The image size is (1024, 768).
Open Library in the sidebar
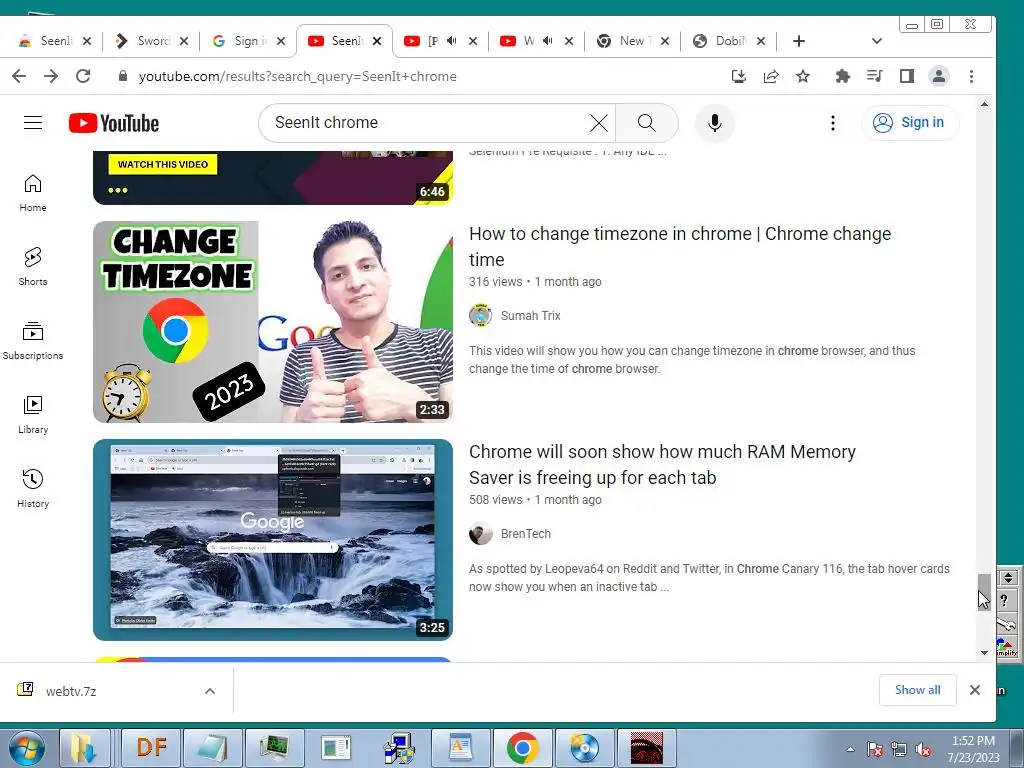(33, 415)
